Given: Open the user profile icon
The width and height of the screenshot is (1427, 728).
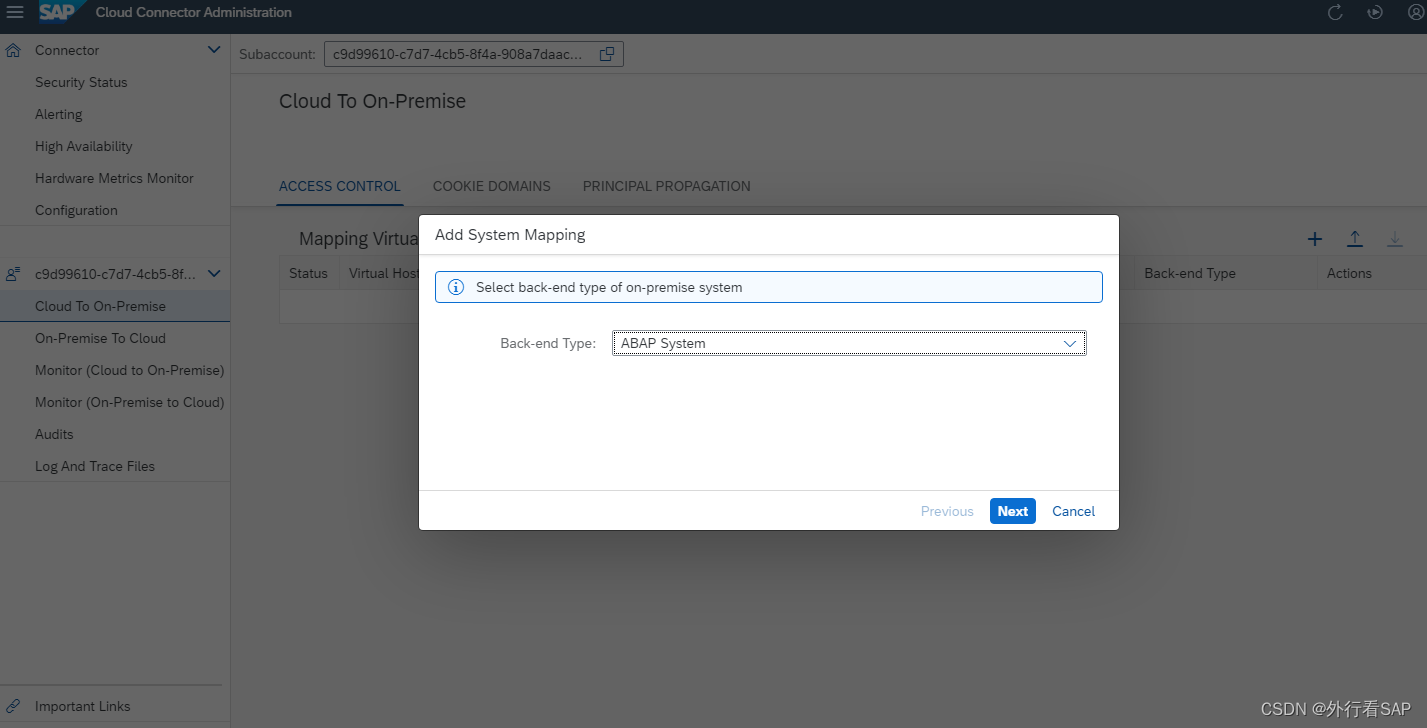Looking at the screenshot, I should click(x=1414, y=12).
